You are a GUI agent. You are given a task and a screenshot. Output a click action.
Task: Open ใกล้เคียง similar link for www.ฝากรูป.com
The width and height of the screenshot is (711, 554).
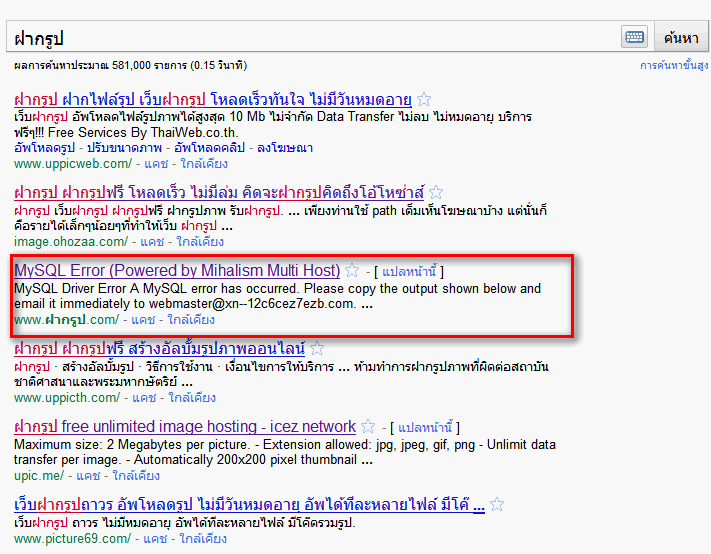coord(191,320)
